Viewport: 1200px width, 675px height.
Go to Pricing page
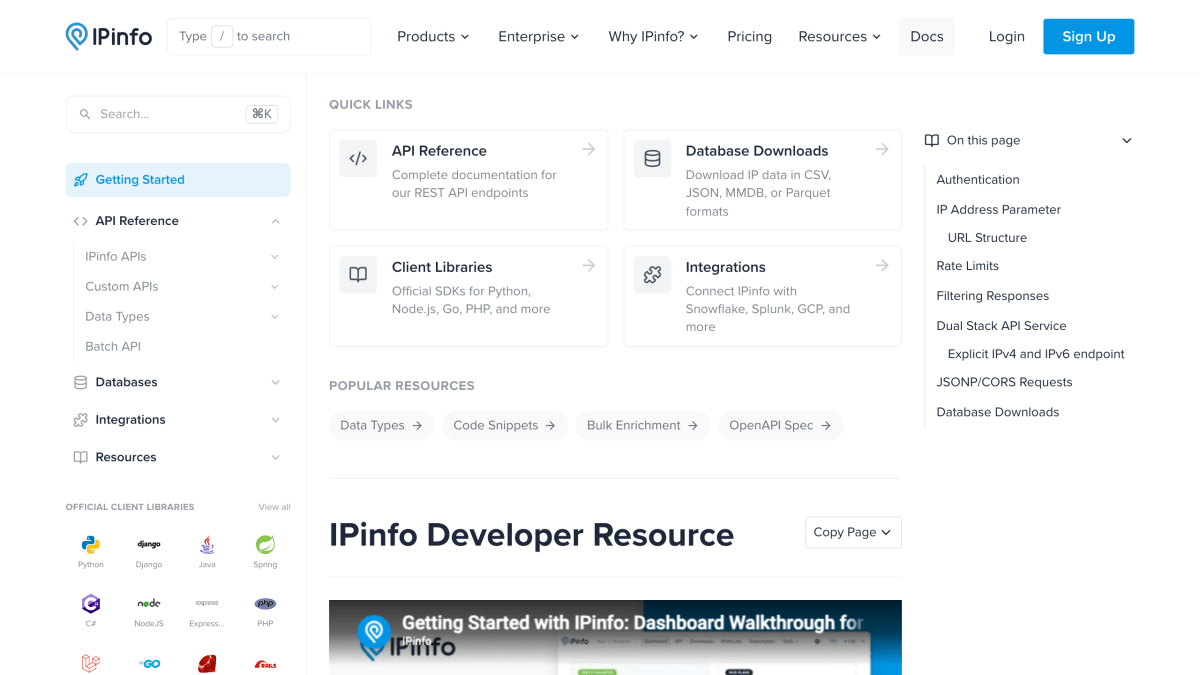pos(750,36)
